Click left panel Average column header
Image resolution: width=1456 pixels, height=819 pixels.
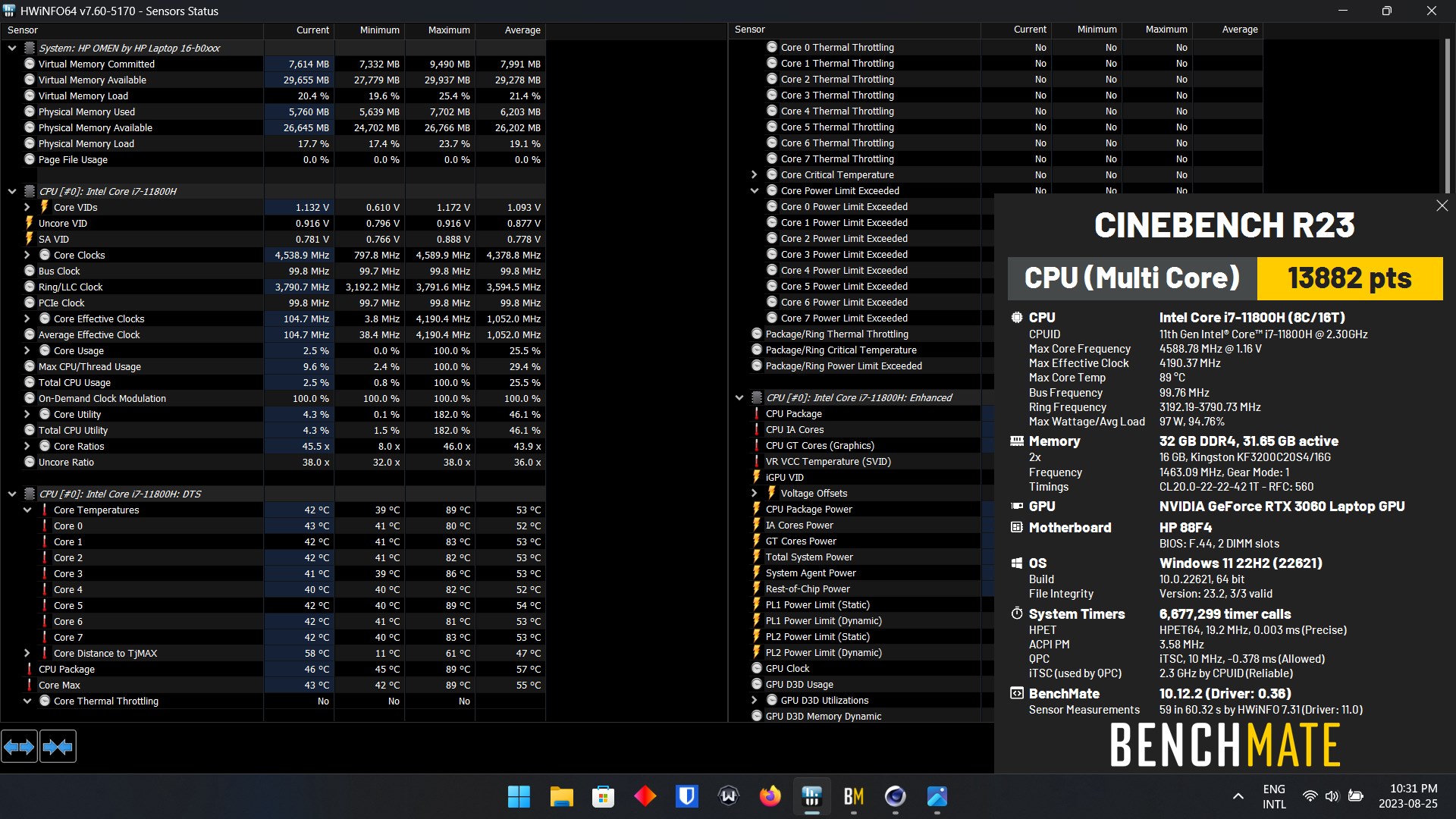[x=510, y=30]
